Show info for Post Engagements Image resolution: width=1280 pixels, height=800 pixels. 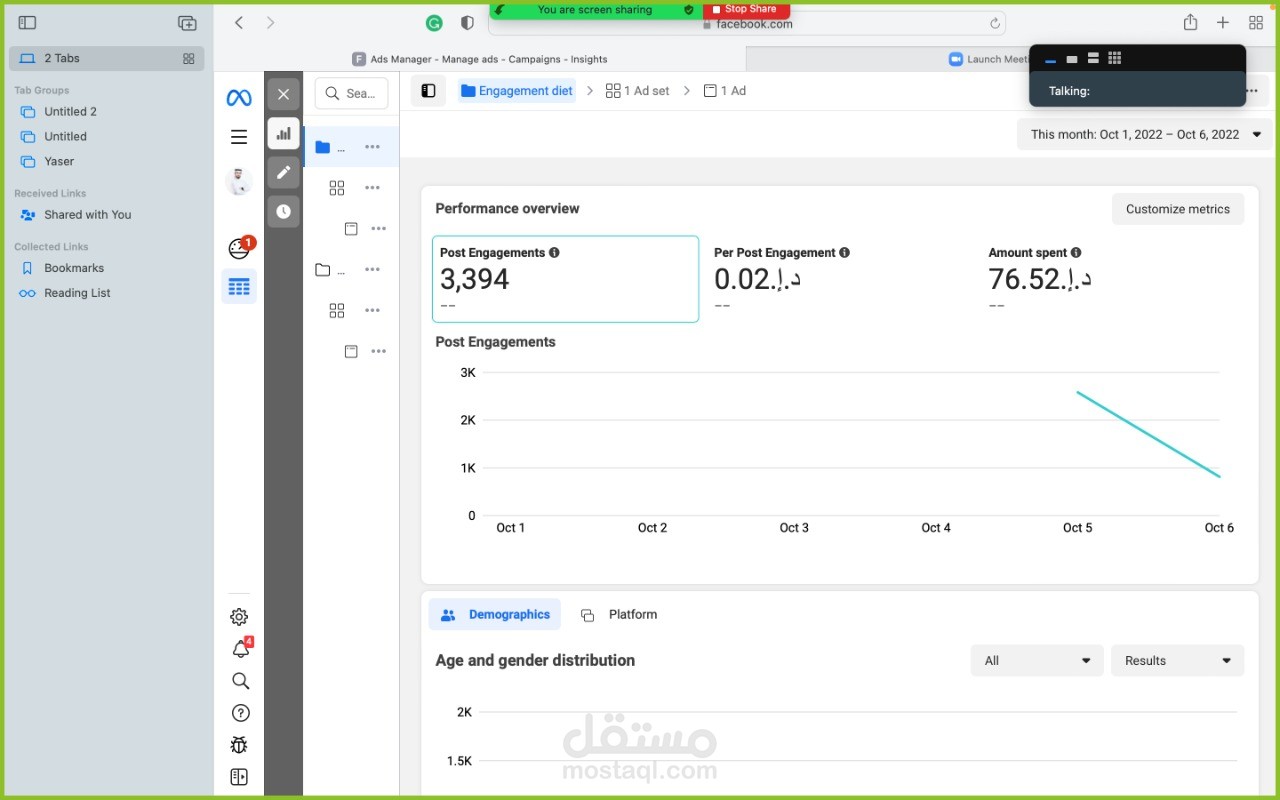[554, 253]
